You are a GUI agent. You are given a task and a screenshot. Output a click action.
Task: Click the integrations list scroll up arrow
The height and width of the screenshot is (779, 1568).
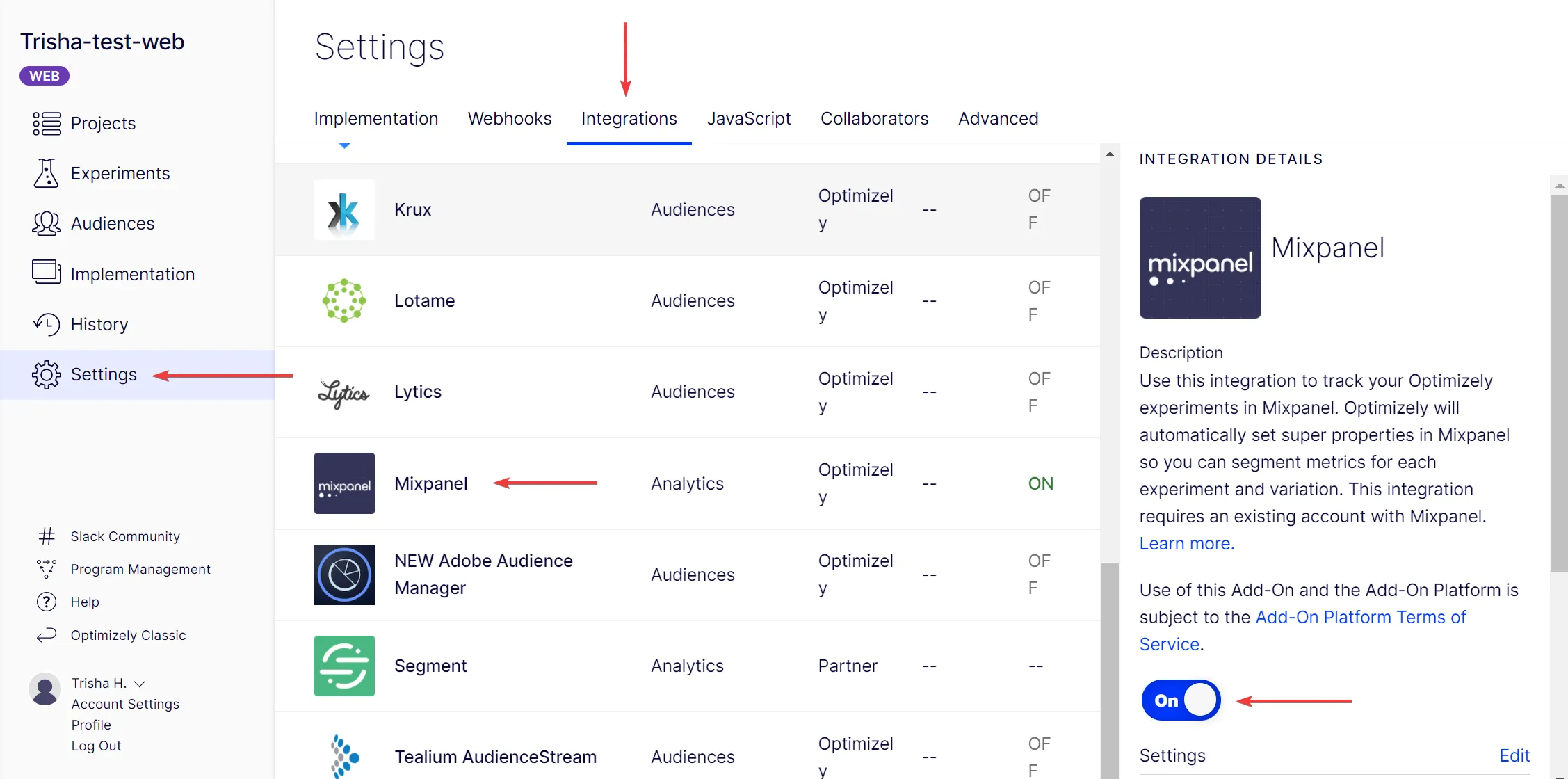point(1110,154)
